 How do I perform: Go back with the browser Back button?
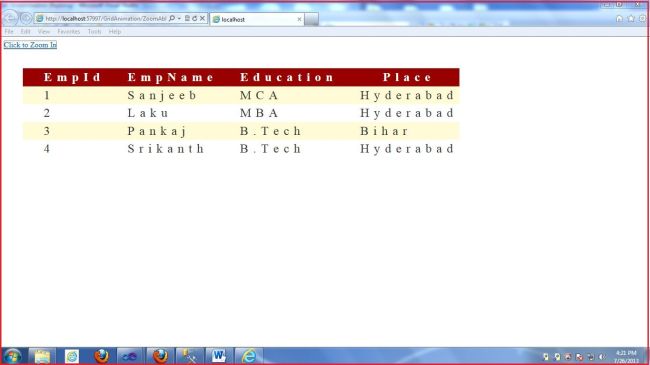10,18
